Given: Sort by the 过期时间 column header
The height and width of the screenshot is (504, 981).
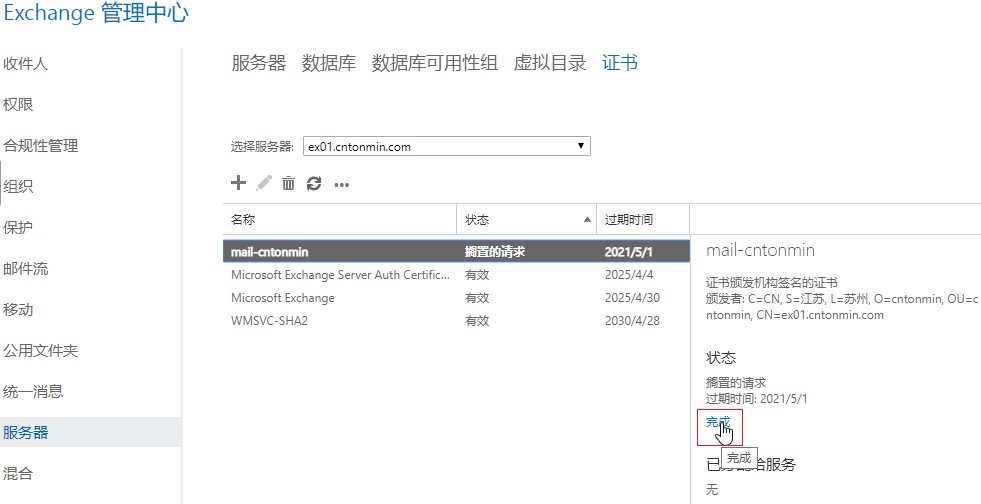Looking at the screenshot, I should pos(642,220).
